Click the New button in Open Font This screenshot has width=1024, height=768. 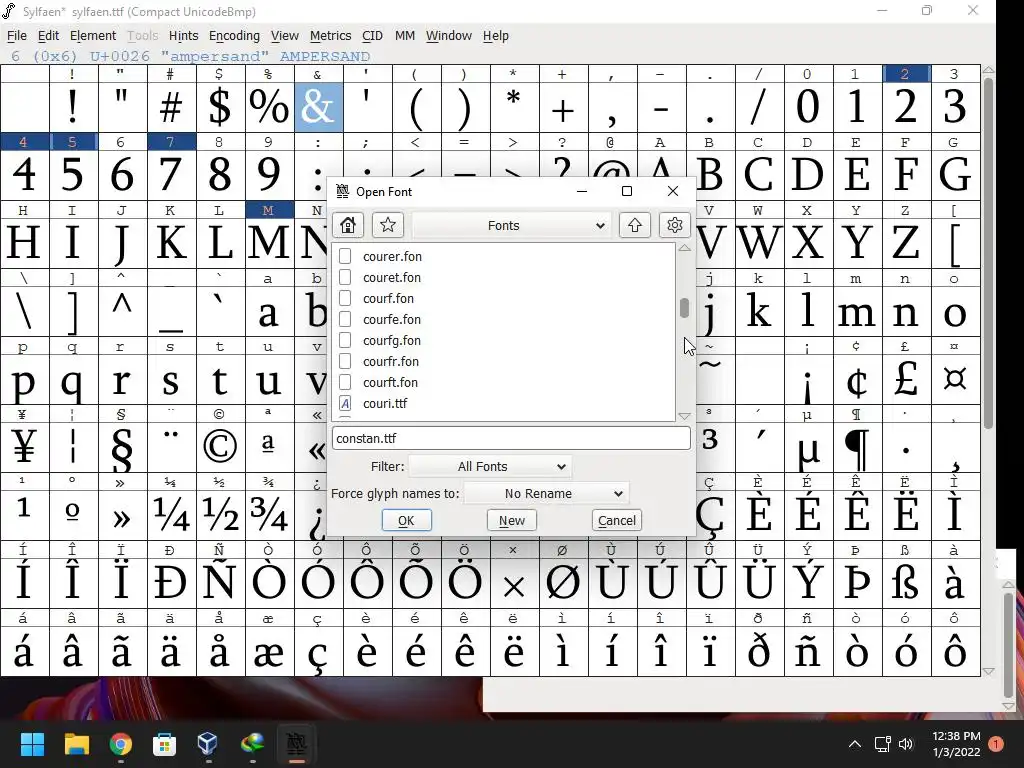tap(511, 520)
